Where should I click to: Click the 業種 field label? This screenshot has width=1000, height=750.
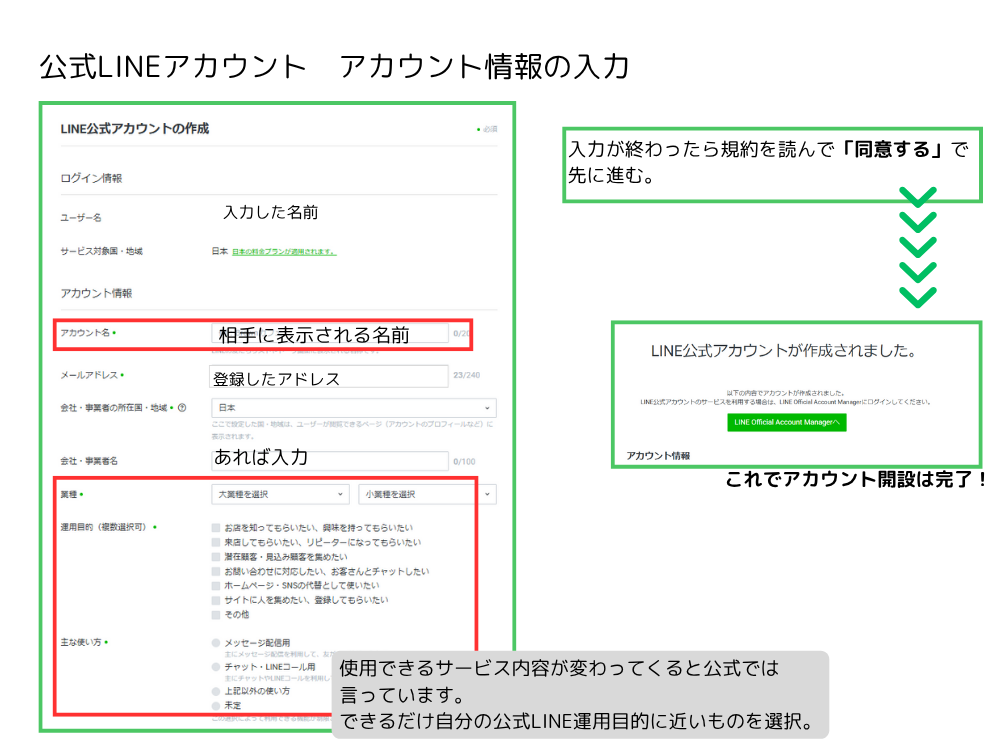click(x=69, y=494)
